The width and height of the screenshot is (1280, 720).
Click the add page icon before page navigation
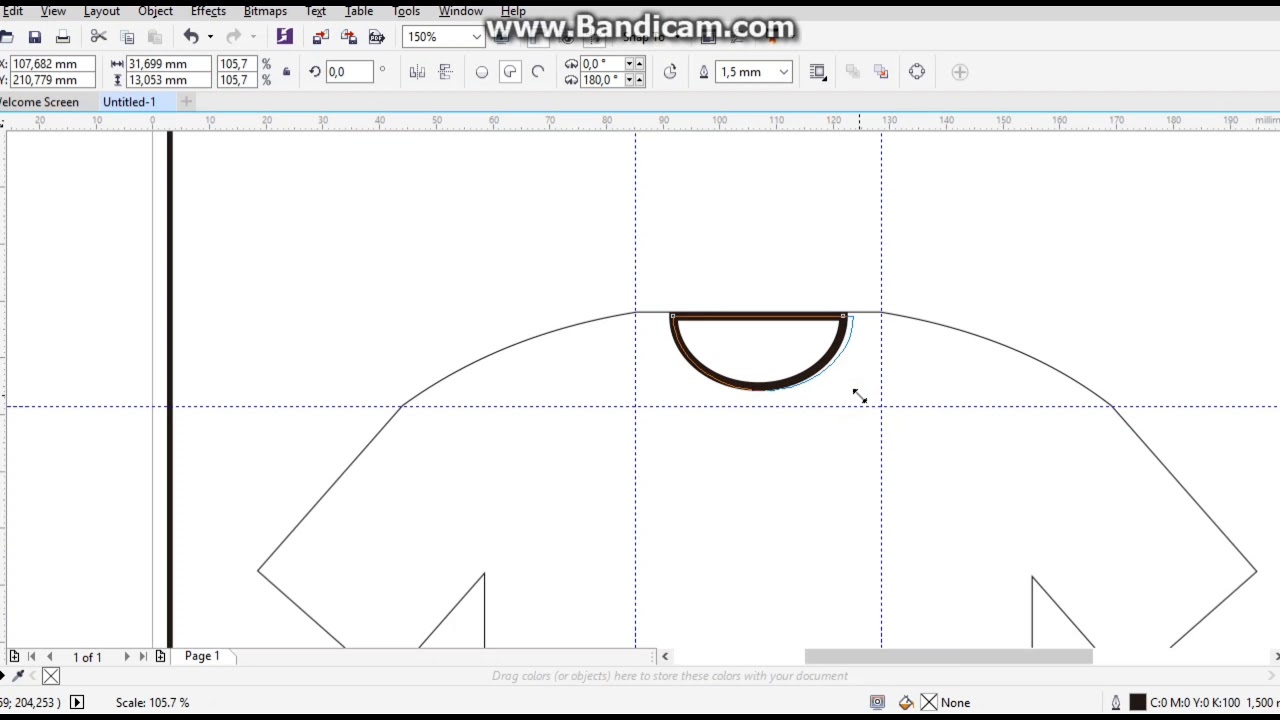coord(14,656)
